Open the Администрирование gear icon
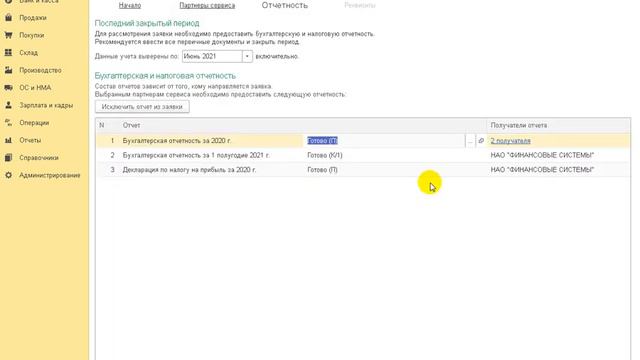 (x=9, y=175)
